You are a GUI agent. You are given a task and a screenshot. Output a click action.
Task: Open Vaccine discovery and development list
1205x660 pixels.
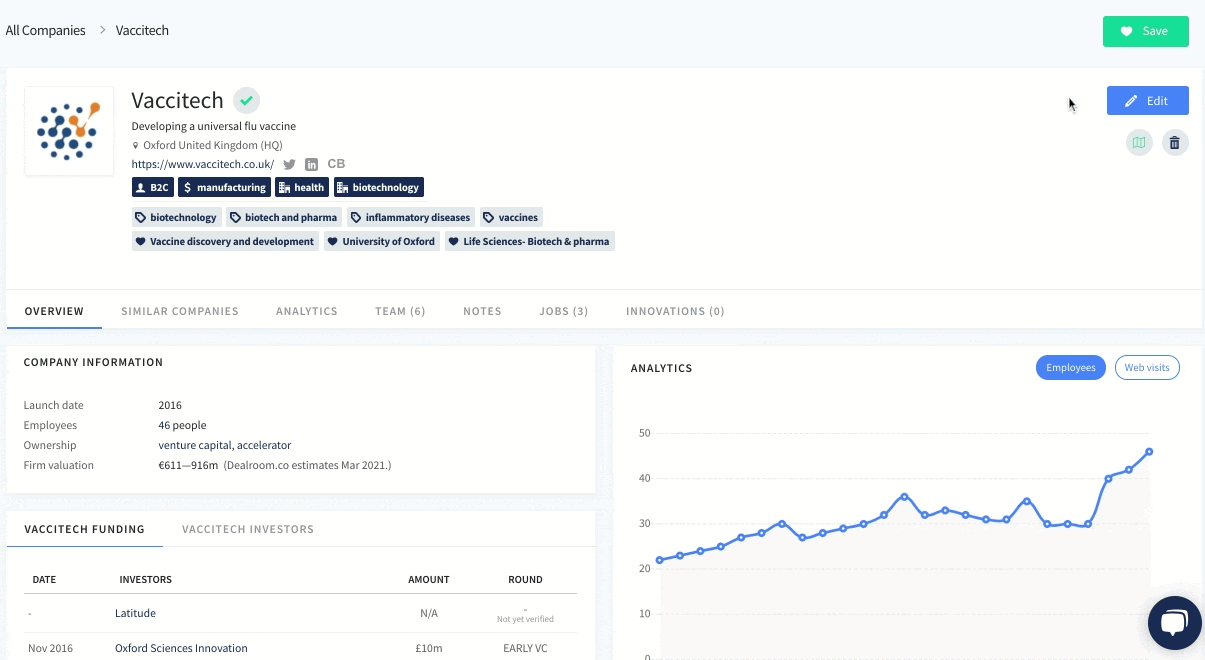tap(225, 241)
